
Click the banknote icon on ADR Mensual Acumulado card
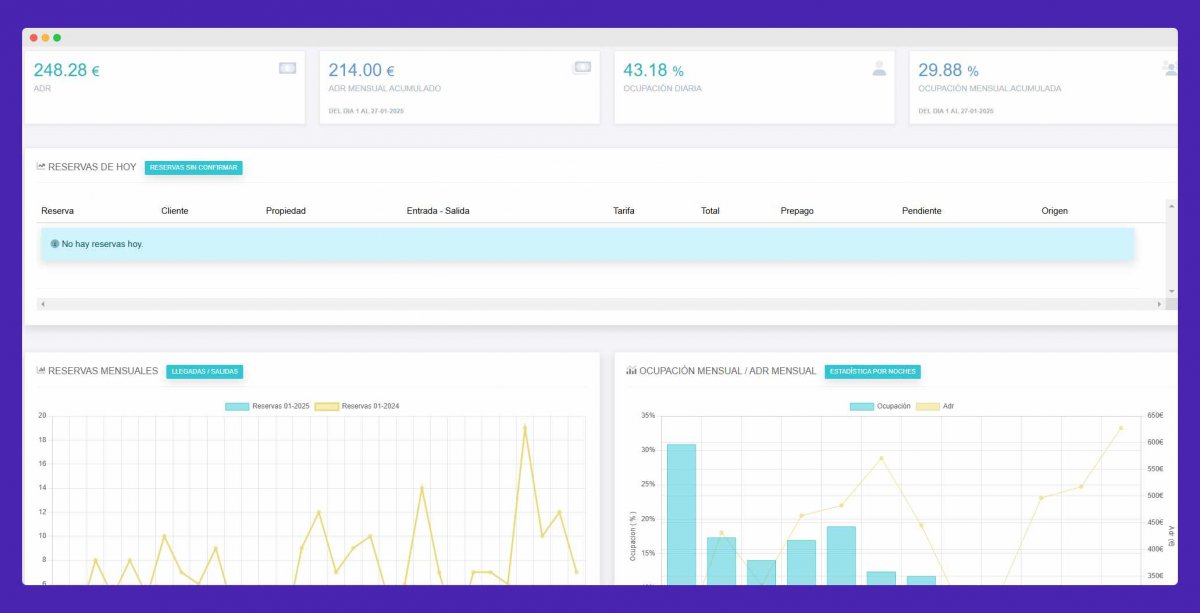(582, 67)
